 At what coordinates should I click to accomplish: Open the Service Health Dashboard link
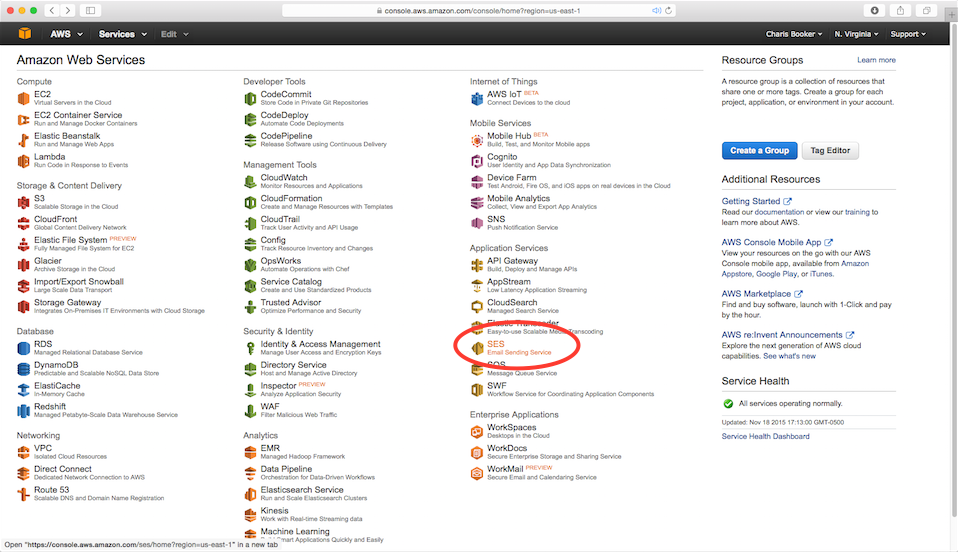pyautogui.click(x=766, y=436)
